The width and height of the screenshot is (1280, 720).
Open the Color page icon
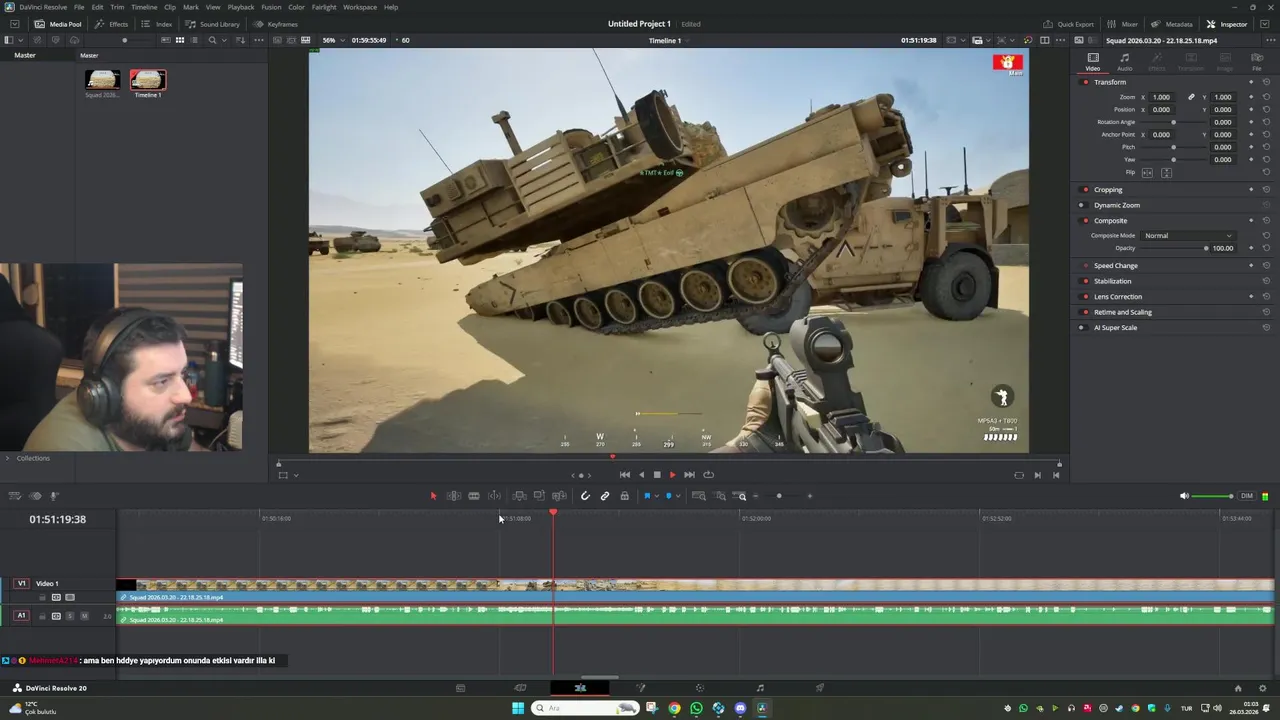coord(700,688)
